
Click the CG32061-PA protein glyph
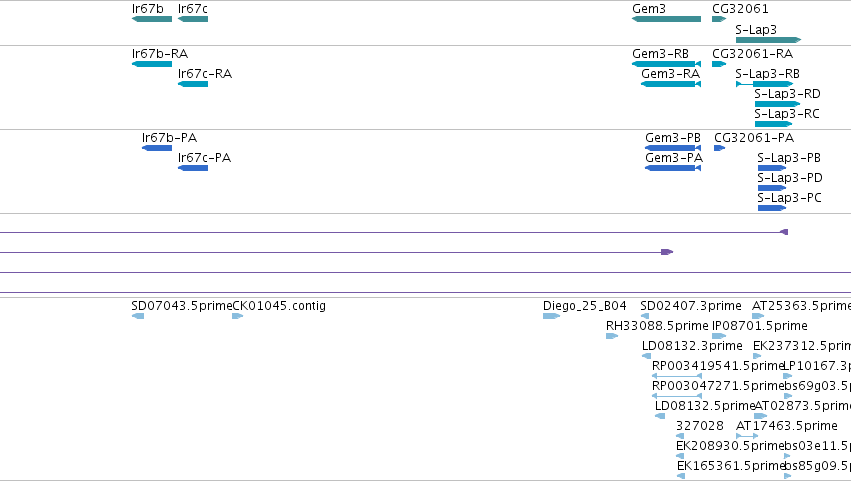pyautogui.click(x=720, y=148)
